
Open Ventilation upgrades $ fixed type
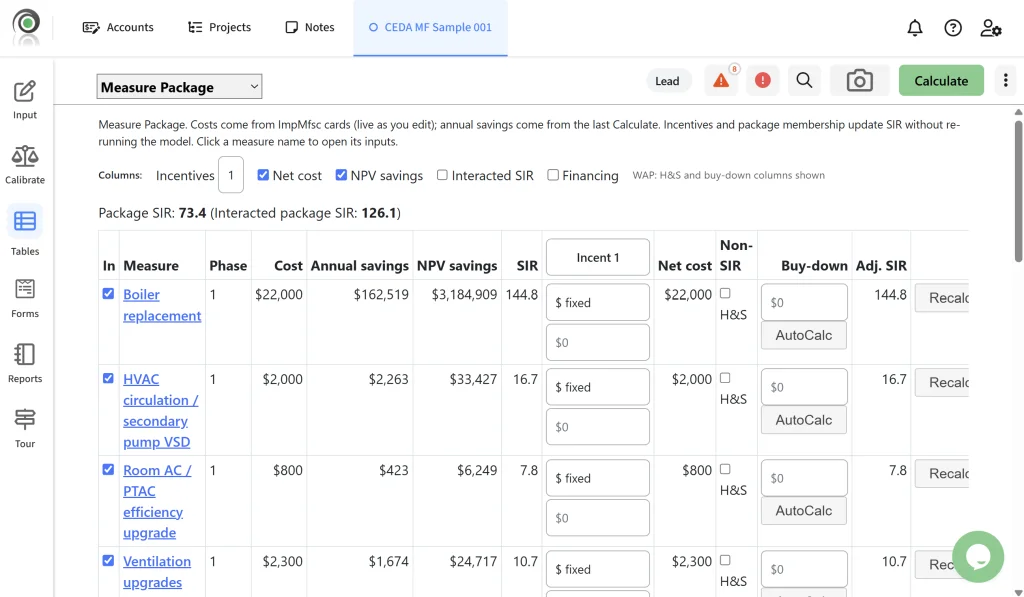click(598, 569)
